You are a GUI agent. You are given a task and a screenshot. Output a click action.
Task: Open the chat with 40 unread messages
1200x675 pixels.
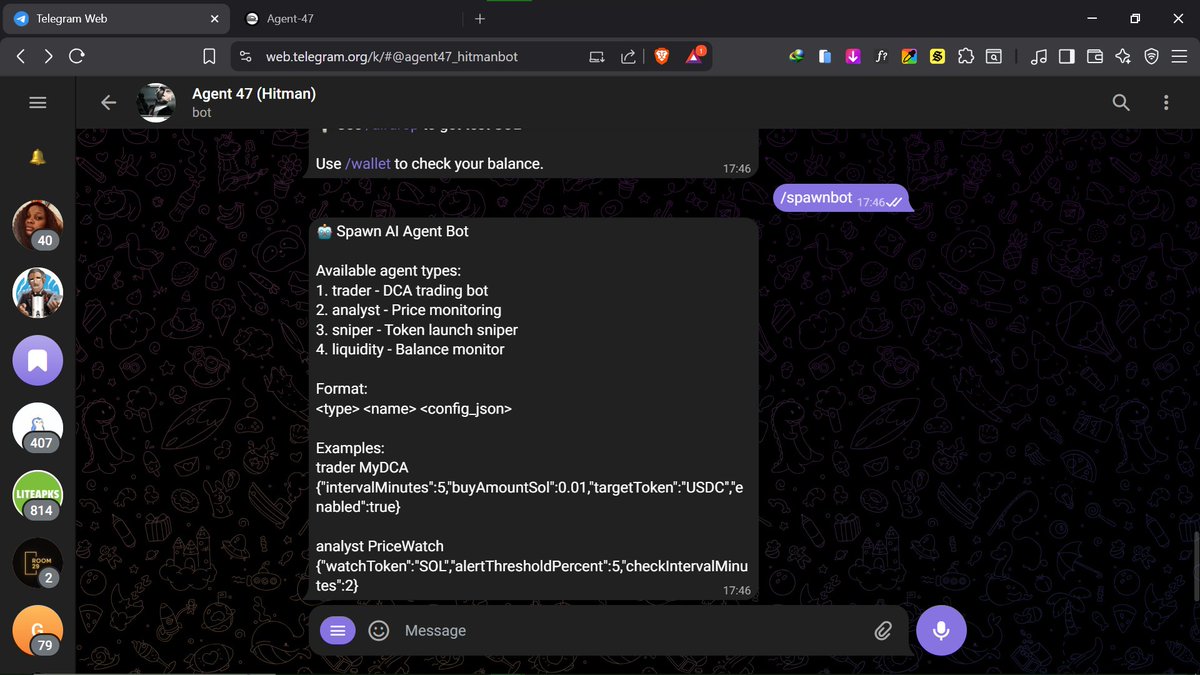click(38, 226)
